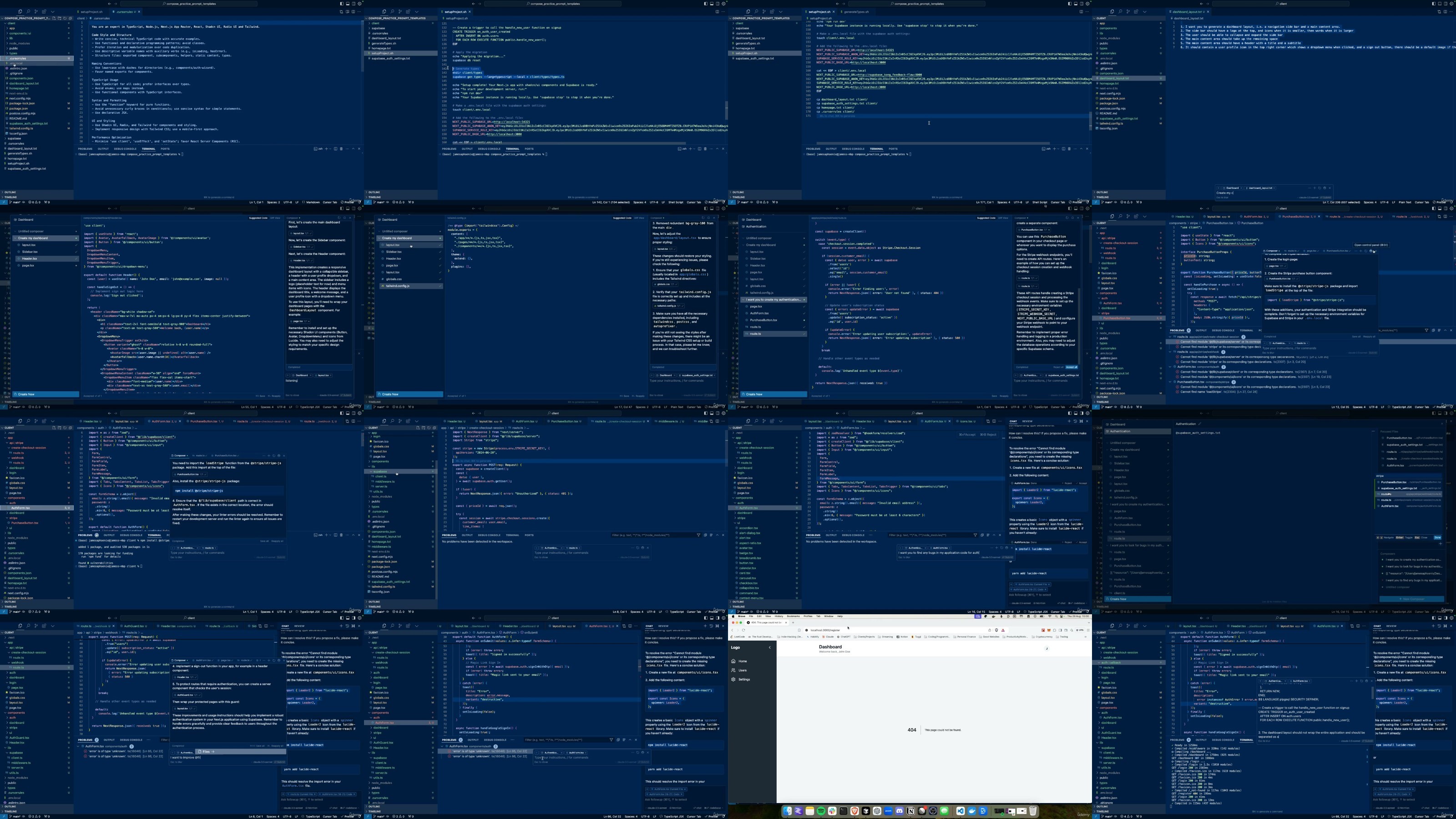1456x819 pixels.
Task: Collapse the dashboard sidebar with the chevron
Action: click(769, 647)
